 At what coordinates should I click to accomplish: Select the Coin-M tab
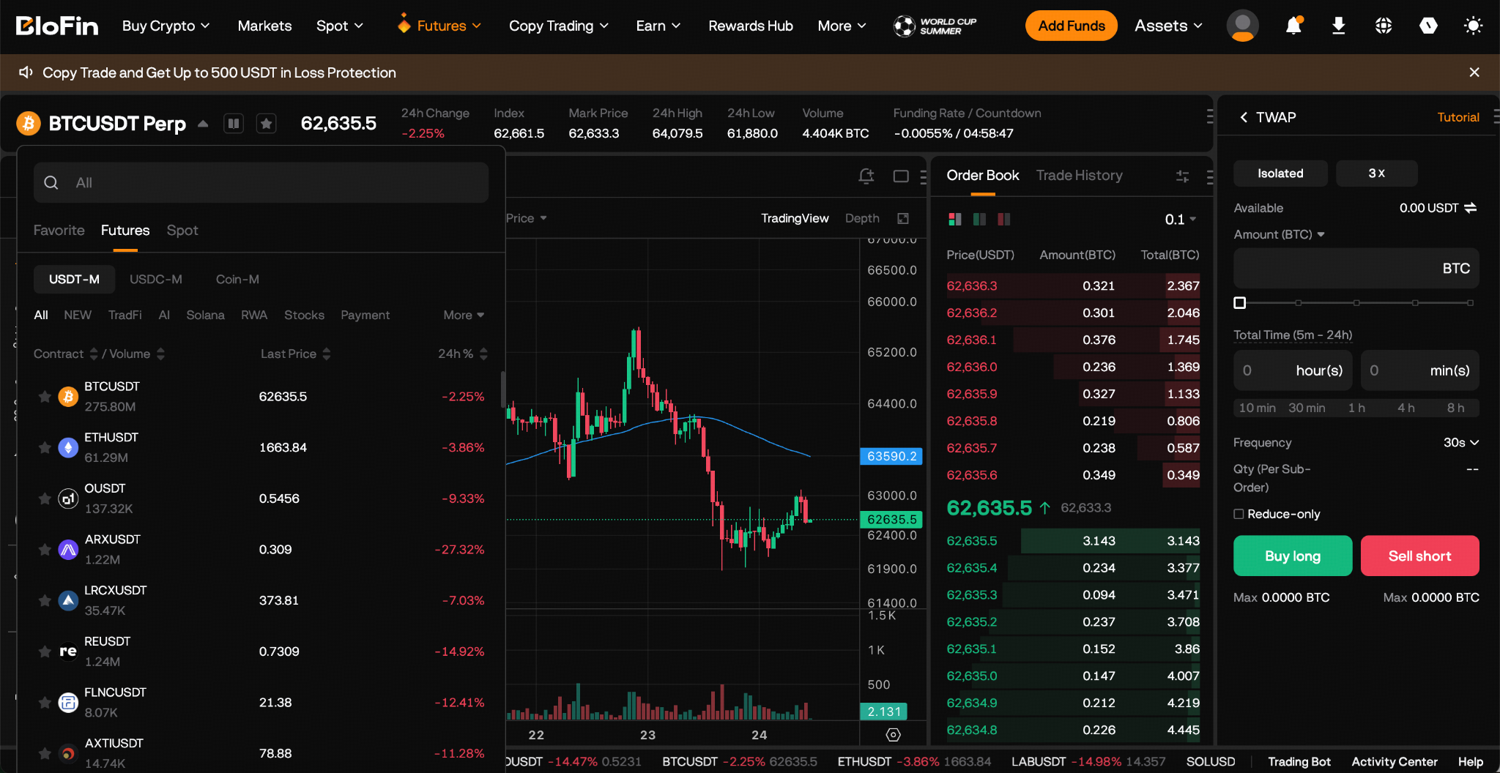237,279
